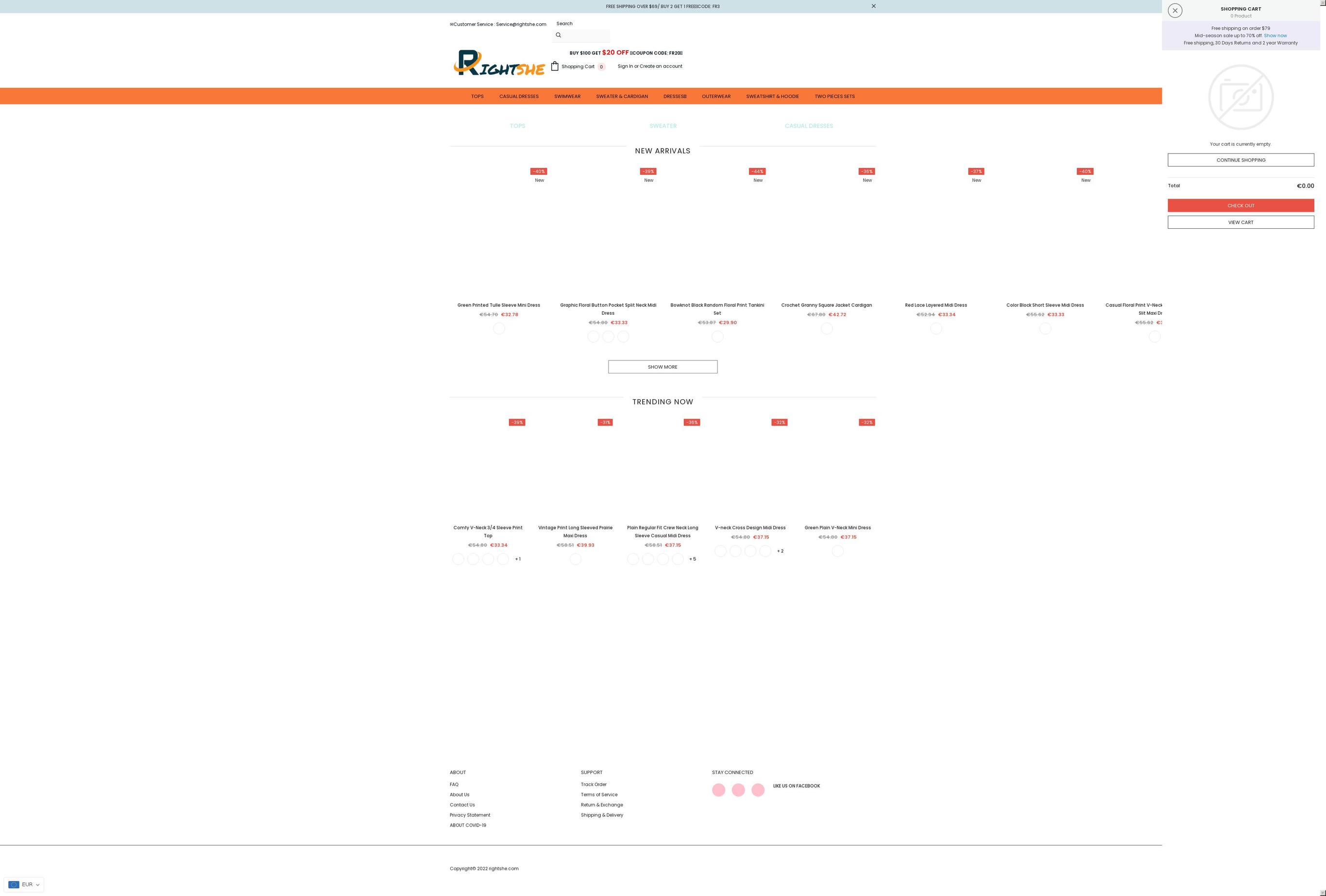The image size is (1326, 896).
Task: Click the Show now link in cart panel
Action: (x=1275, y=35)
